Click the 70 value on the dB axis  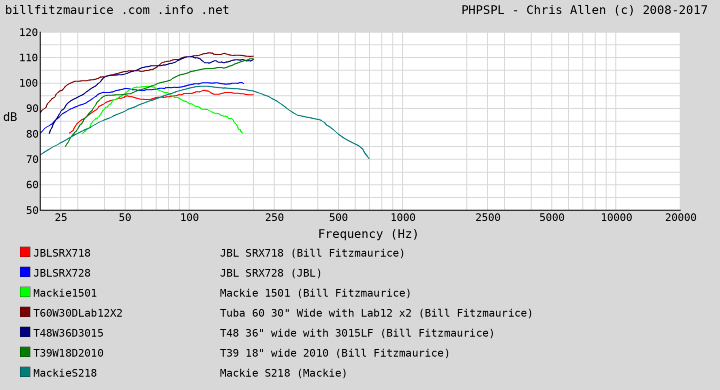(x=32, y=160)
